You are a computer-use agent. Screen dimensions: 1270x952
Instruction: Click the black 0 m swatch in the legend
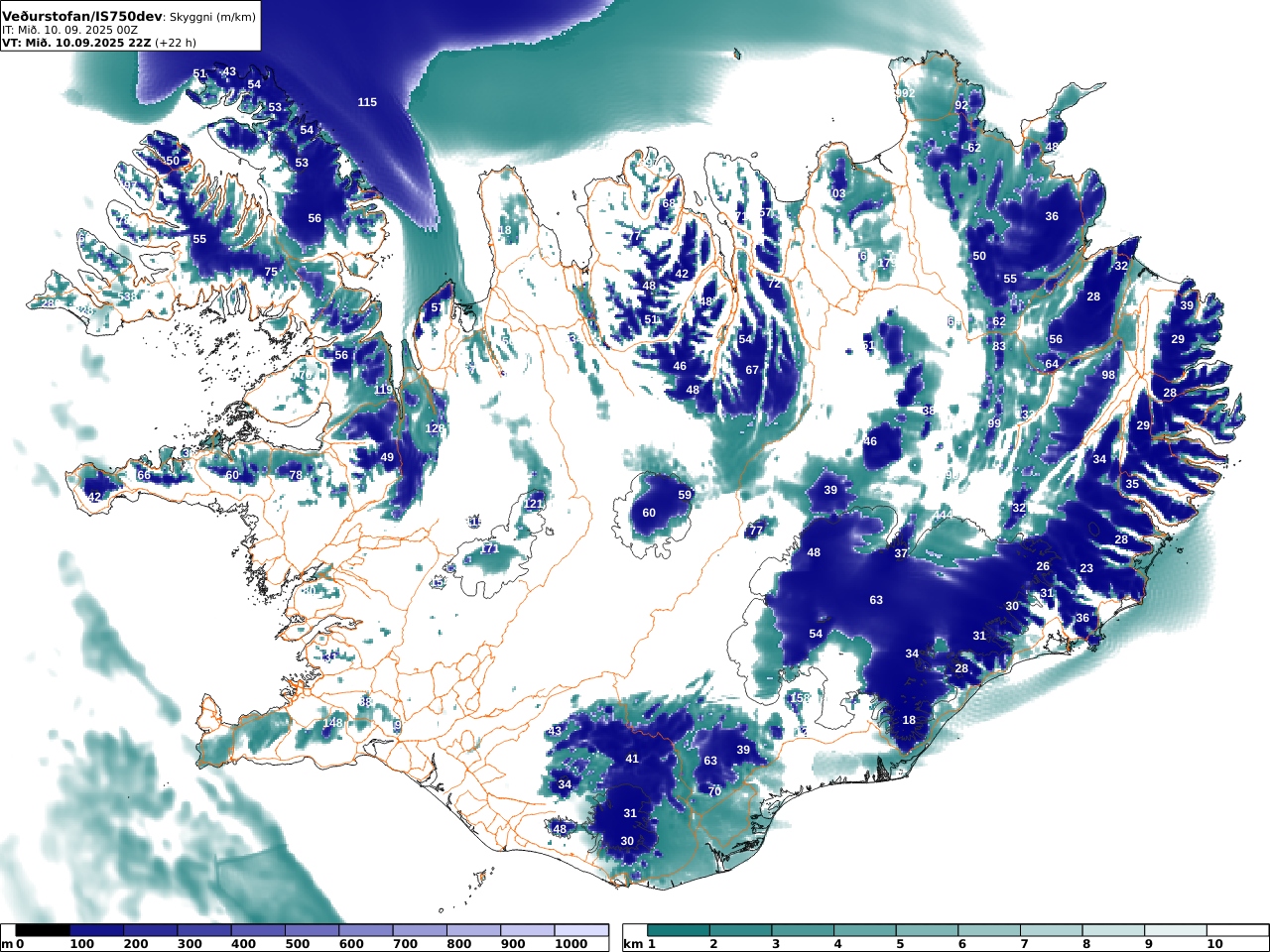[x=43, y=930]
